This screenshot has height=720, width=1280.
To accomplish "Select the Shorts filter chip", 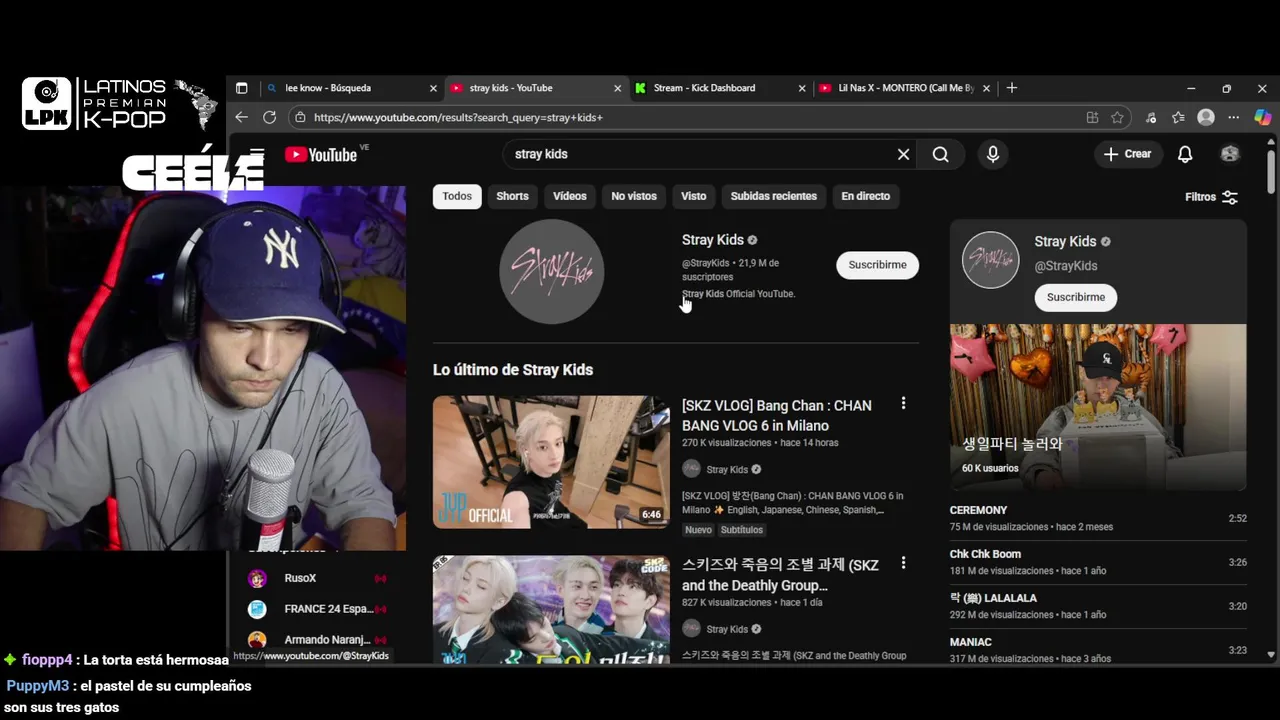I will pyautogui.click(x=512, y=196).
